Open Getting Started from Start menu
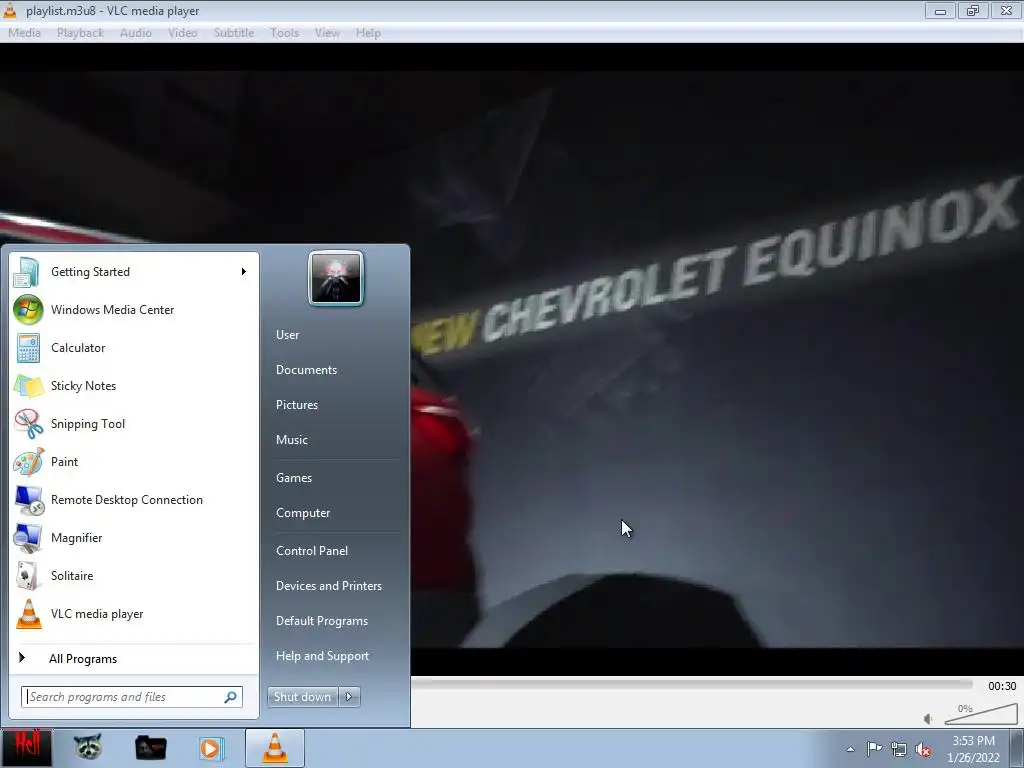This screenshot has width=1024, height=768. [x=133, y=272]
